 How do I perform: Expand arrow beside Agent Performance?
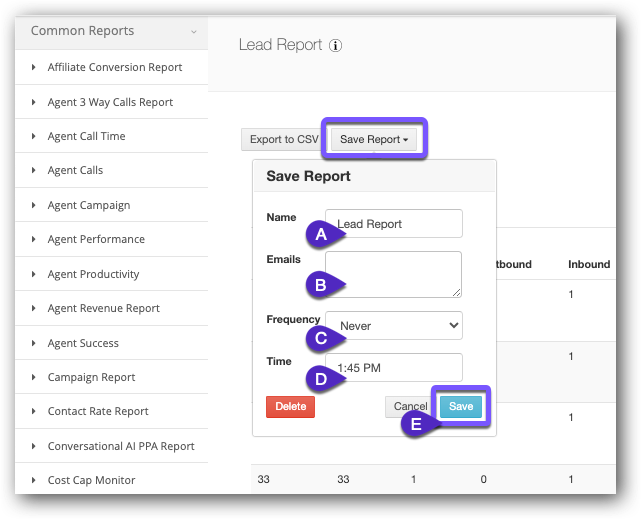click(x=34, y=239)
